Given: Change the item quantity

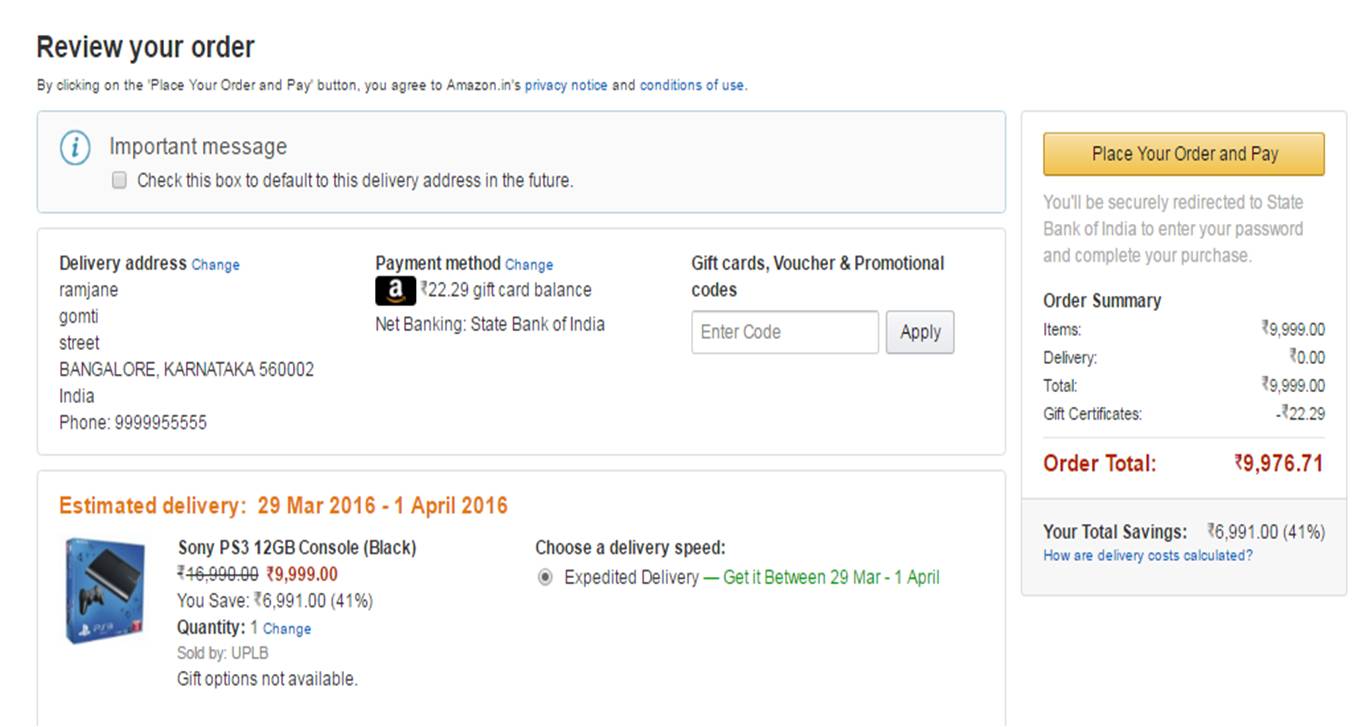Looking at the screenshot, I should point(287,629).
